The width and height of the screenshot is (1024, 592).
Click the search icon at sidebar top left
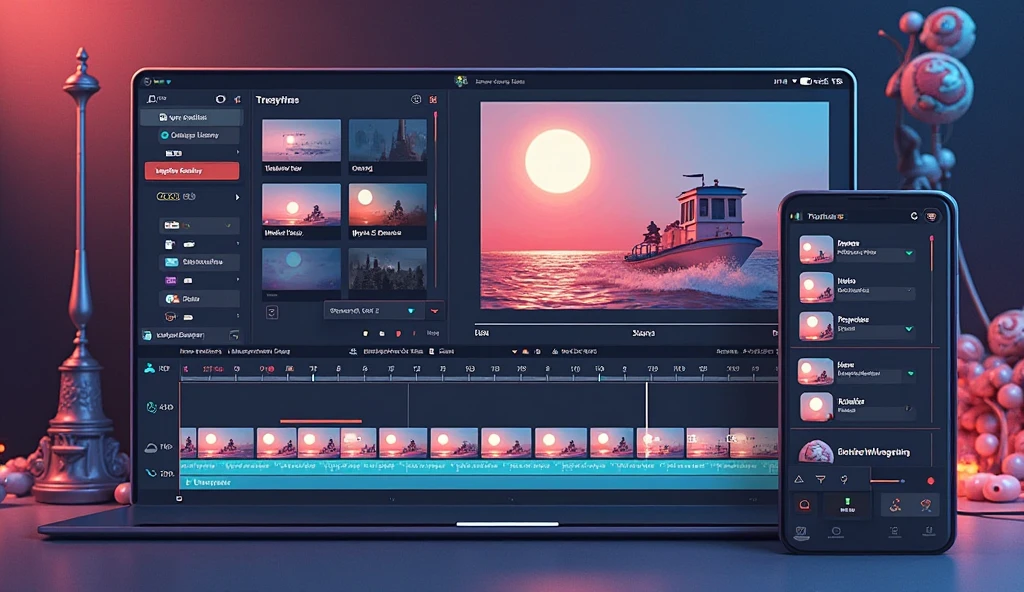point(152,99)
